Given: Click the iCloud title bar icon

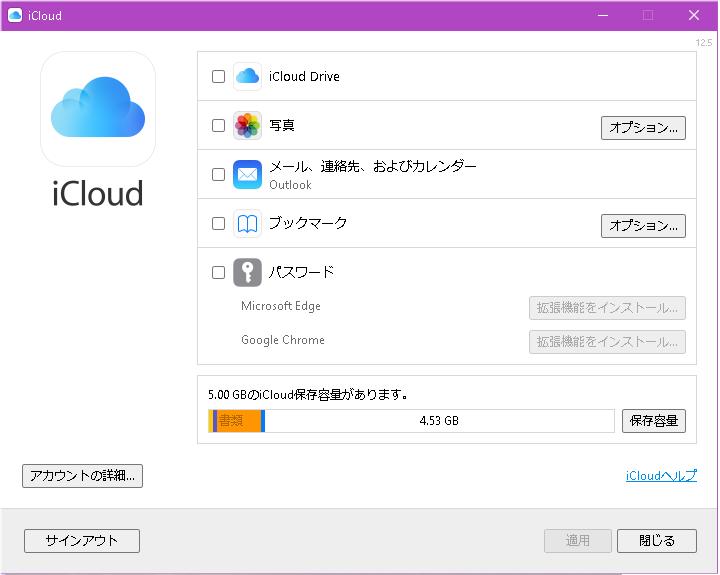Looking at the screenshot, I should tap(15, 15).
